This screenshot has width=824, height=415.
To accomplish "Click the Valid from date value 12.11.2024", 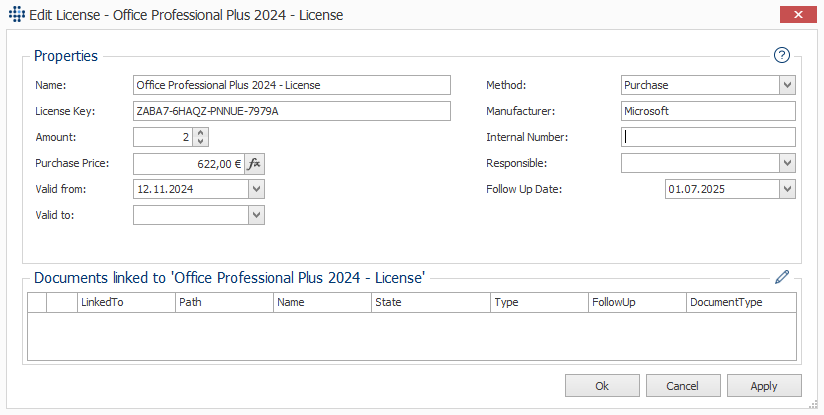I will pyautogui.click(x=165, y=189).
